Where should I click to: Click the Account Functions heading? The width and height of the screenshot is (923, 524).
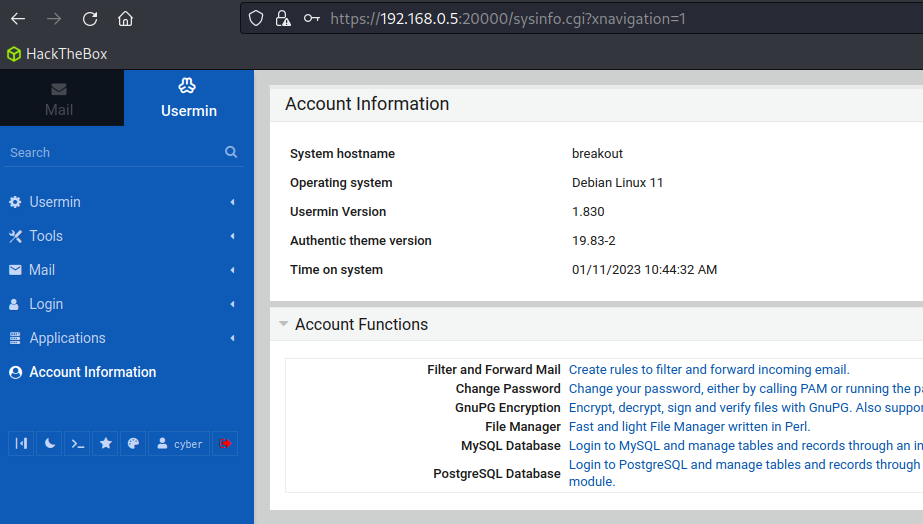pyautogui.click(x=361, y=324)
